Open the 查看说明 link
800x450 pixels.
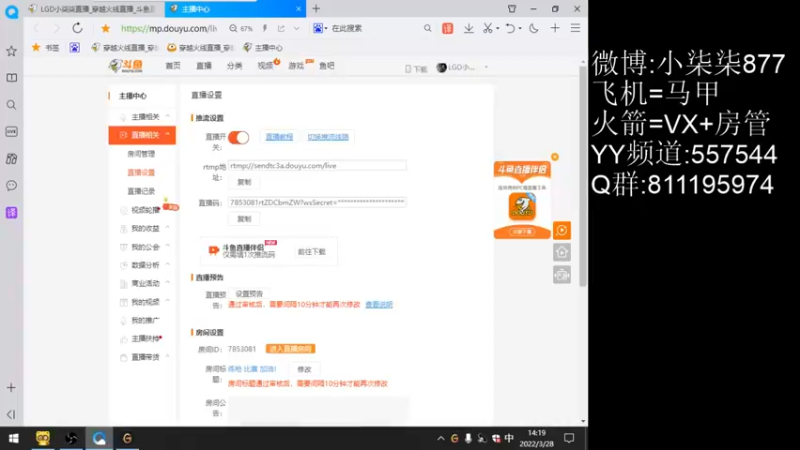click(x=379, y=305)
